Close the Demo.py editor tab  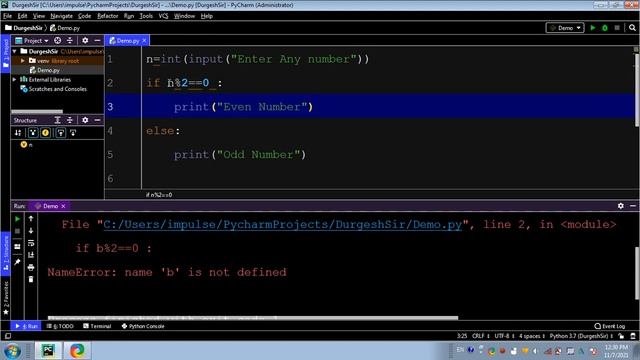click(x=144, y=41)
